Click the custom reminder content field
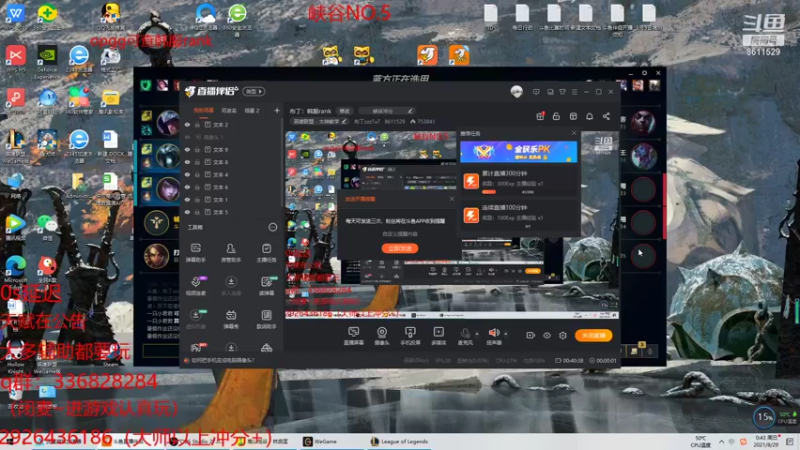800x450 pixels. (x=400, y=234)
